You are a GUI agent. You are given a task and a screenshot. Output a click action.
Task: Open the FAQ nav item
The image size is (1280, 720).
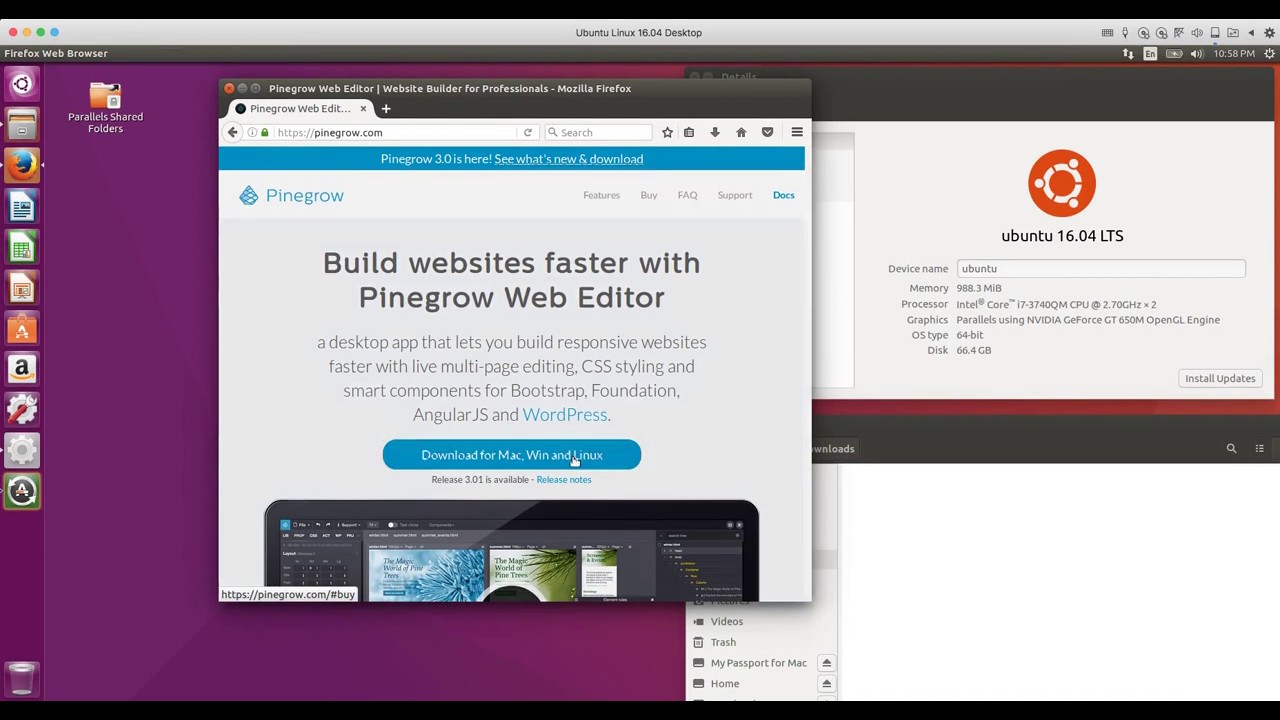pyautogui.click(x=687, y=195)
